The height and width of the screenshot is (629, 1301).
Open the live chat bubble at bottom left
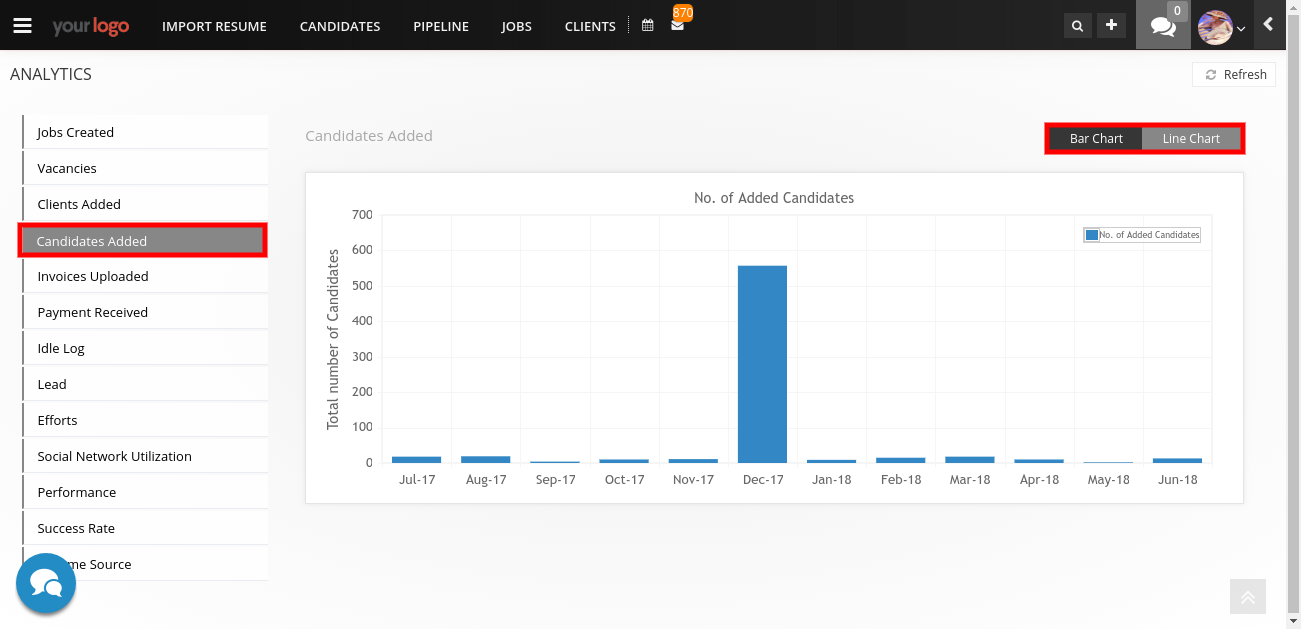tap(45, 582)
